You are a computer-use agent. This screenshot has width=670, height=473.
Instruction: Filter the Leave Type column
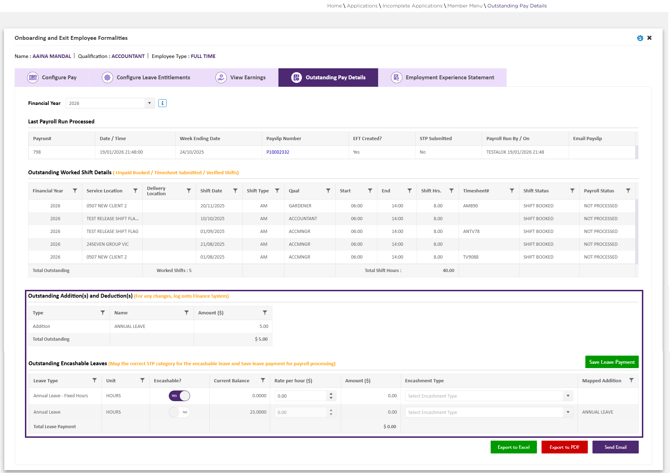pos(94,380)
